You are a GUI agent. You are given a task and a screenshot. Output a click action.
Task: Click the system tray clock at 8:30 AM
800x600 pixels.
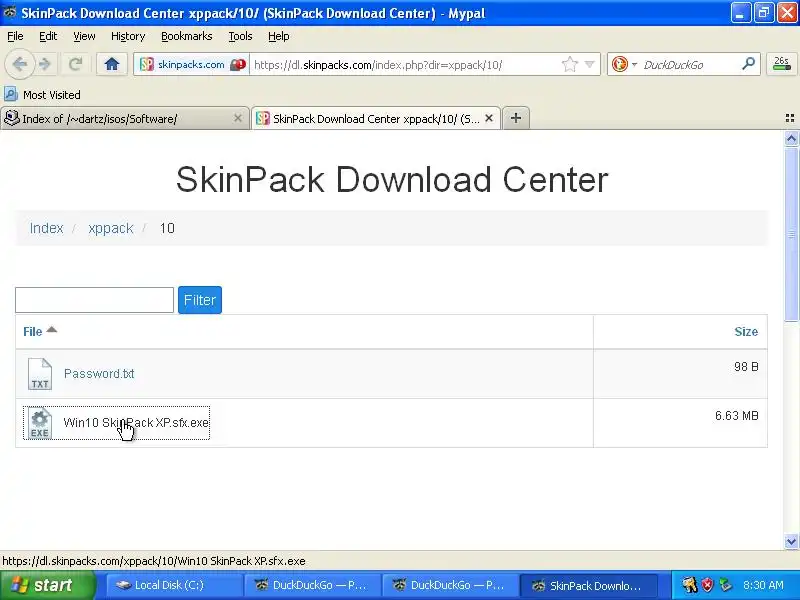click(x=763, y=585)
